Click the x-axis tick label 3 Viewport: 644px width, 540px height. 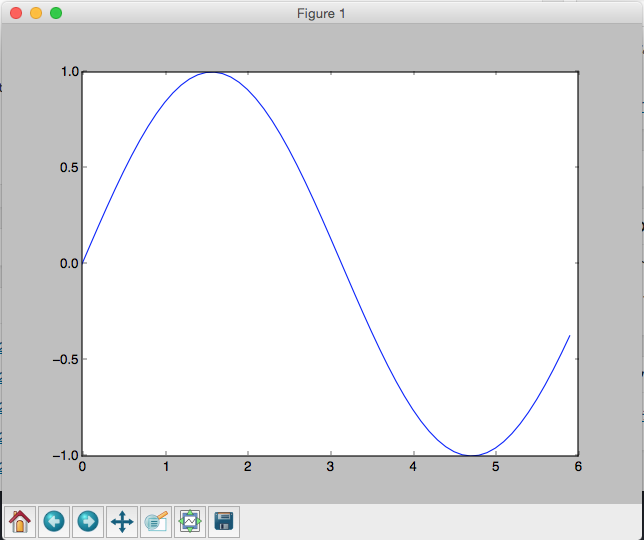330,466
